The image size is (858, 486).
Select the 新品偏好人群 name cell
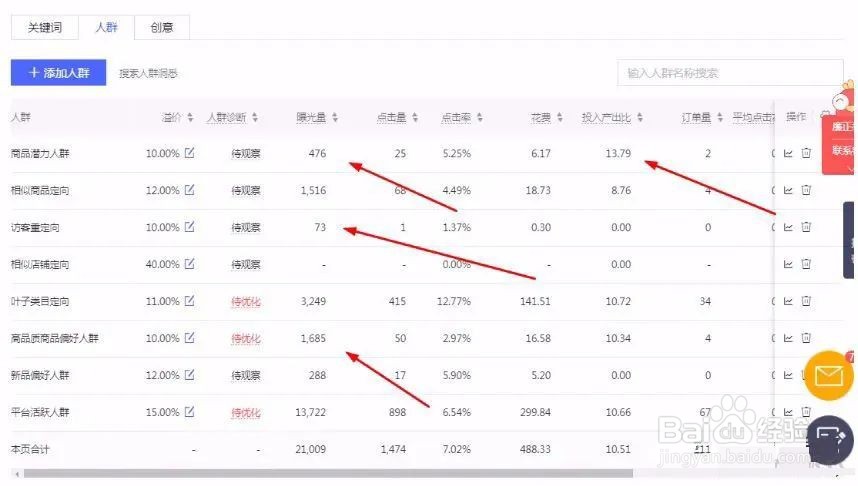(x=40, y=375)
